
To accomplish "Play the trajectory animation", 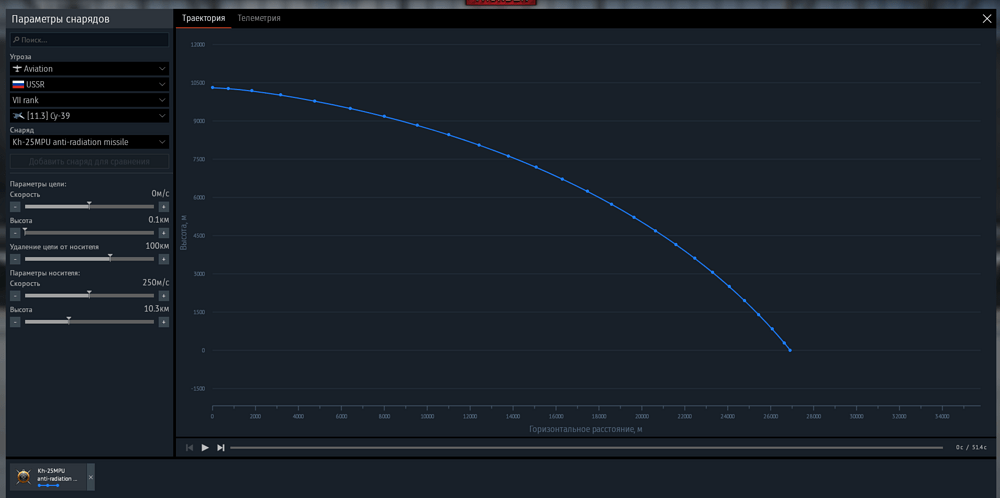I will point(205,448).
